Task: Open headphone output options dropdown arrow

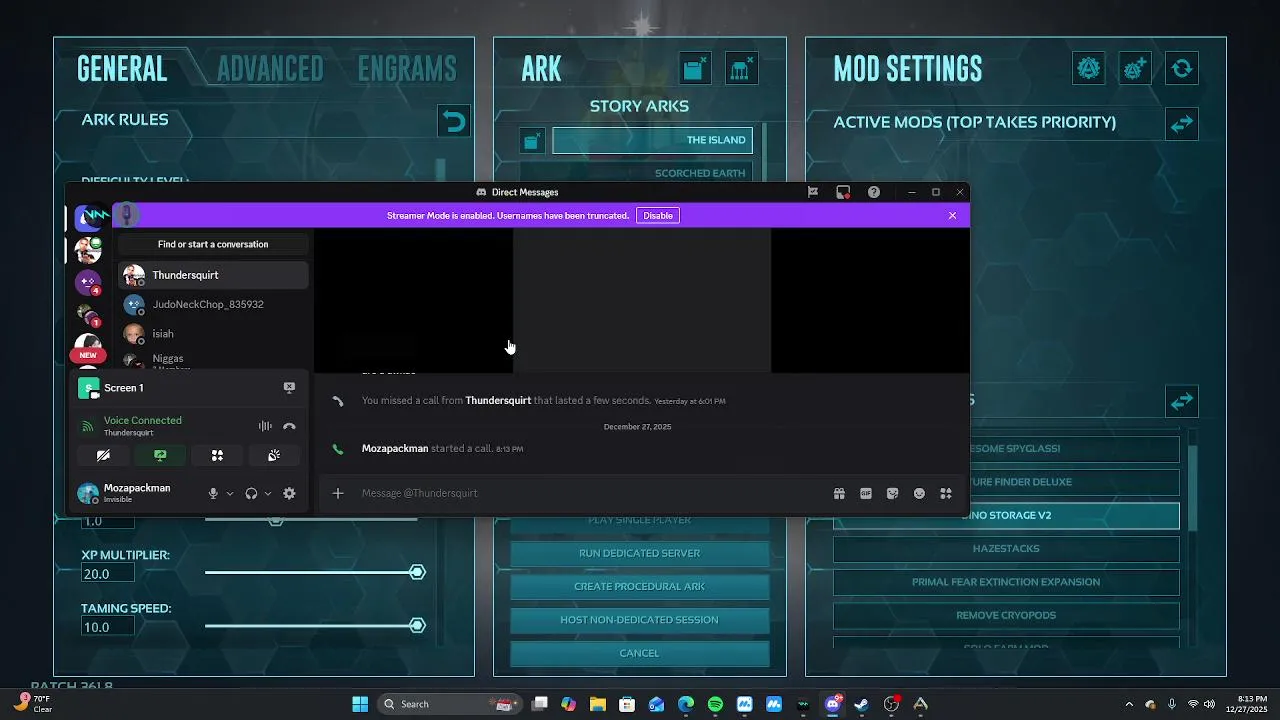Action: click(267, 493)
